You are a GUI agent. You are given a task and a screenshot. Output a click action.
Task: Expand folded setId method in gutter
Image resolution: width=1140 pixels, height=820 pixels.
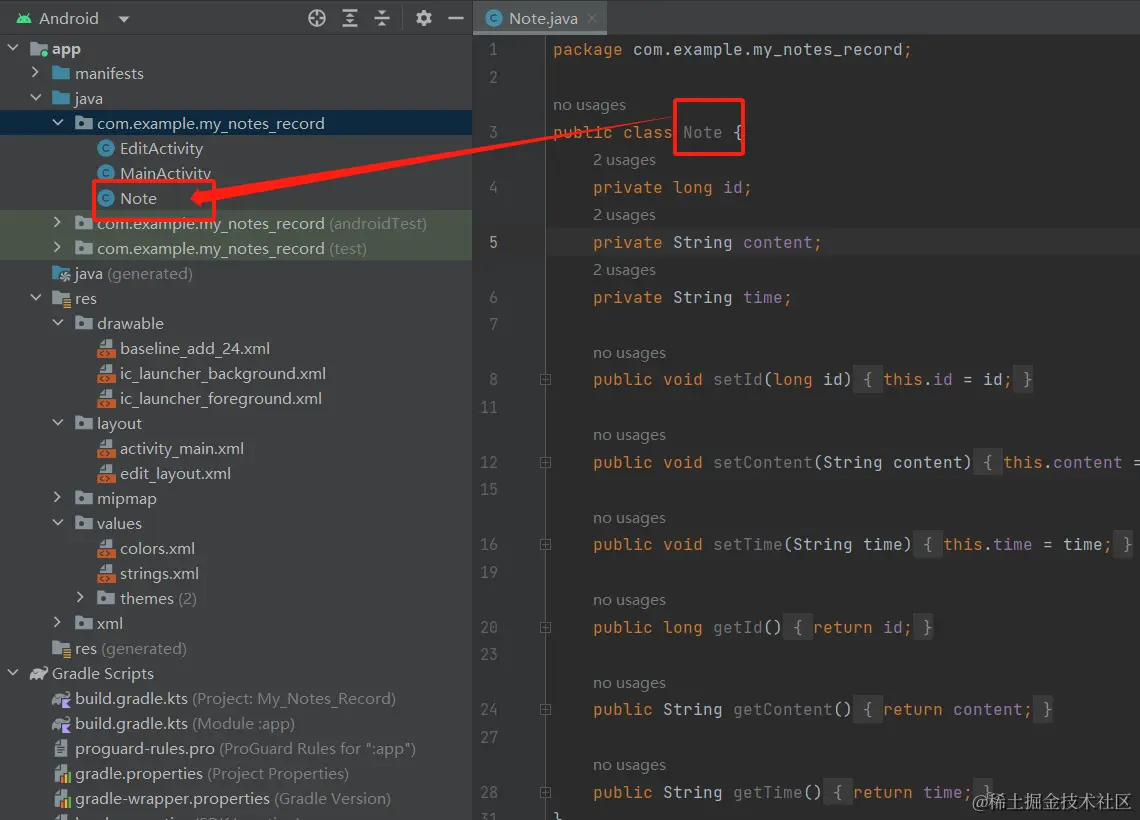point(545,379)
